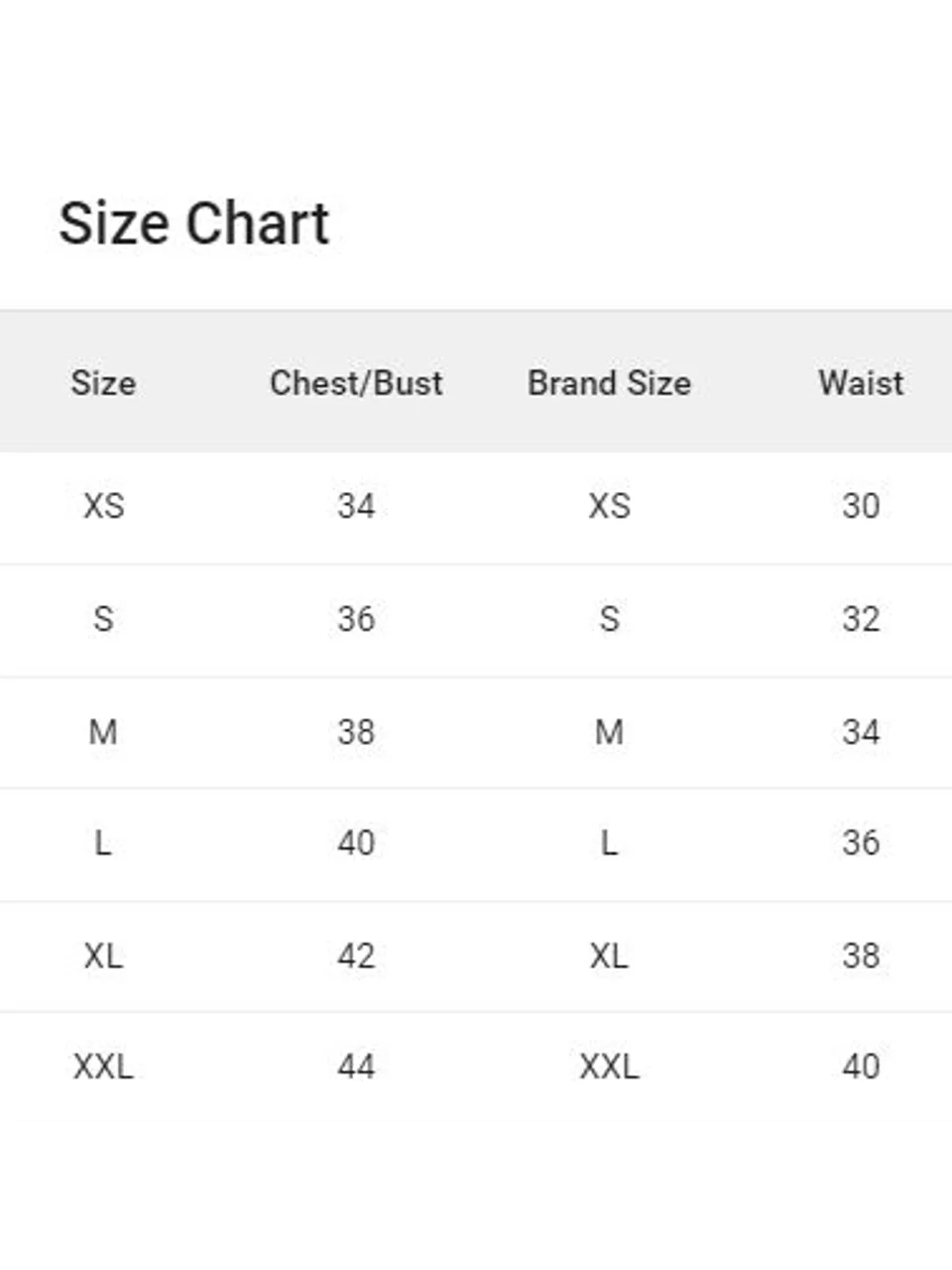Click the L size row label
The height and width of the screenshot is (1270, 952).
tap(103, 843)
